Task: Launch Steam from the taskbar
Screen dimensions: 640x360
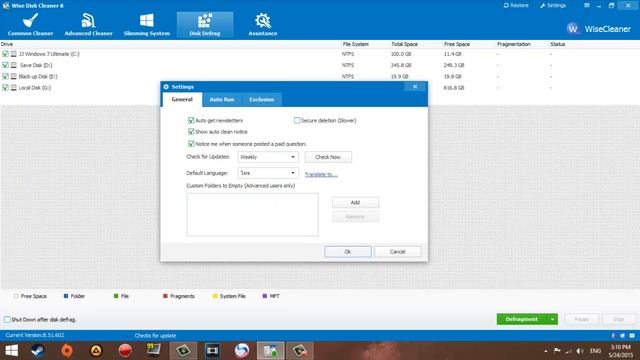Action: (38, 351)
